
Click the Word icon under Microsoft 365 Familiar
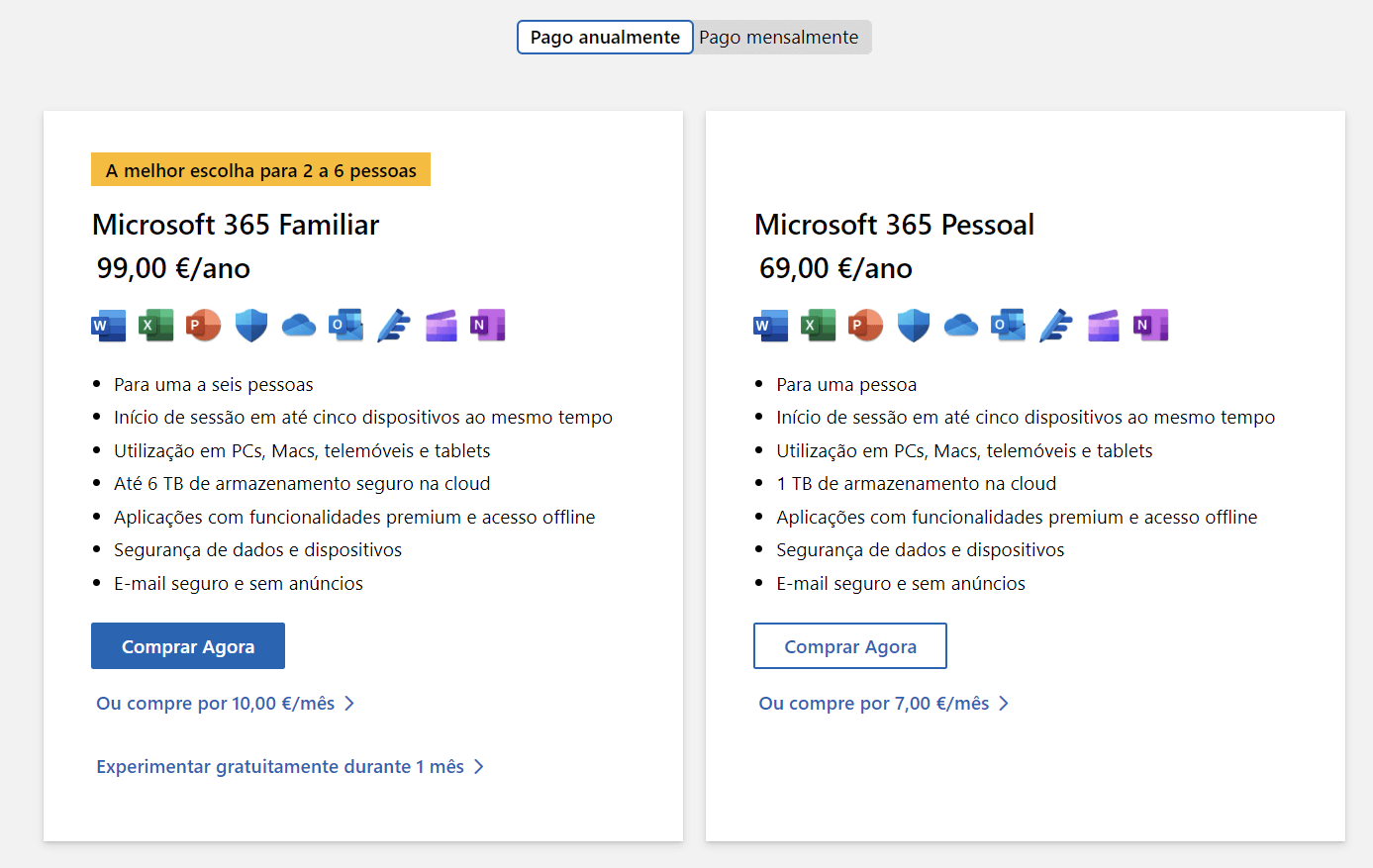[x=108, y=325]
